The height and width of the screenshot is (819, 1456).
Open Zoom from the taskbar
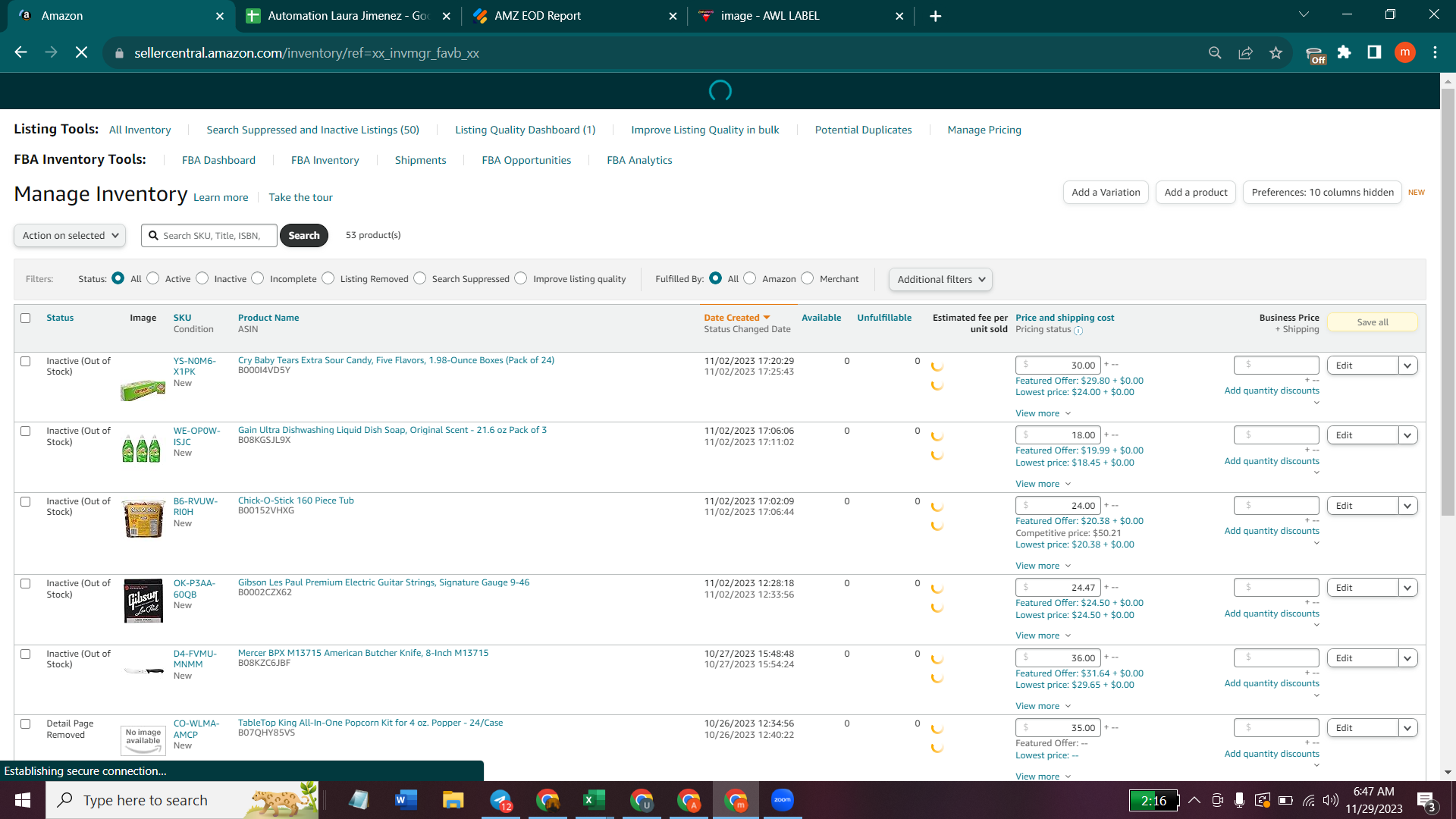782,800
